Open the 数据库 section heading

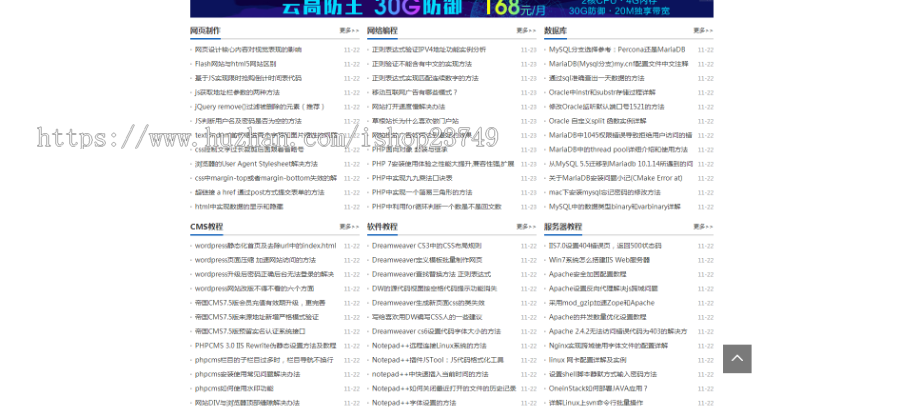(x=556, y=30)
